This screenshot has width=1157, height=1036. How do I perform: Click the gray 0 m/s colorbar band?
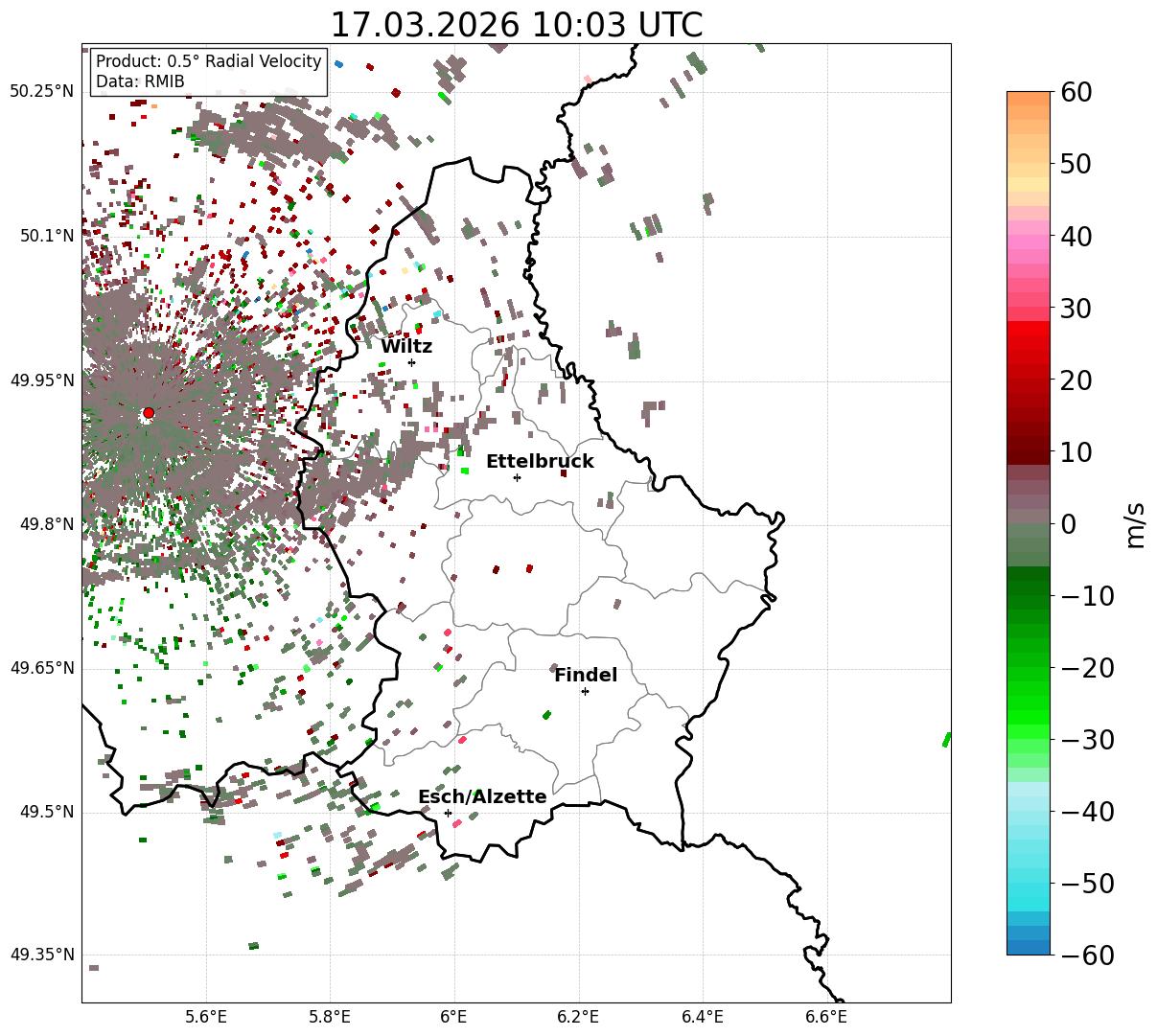pos(1029,522)
